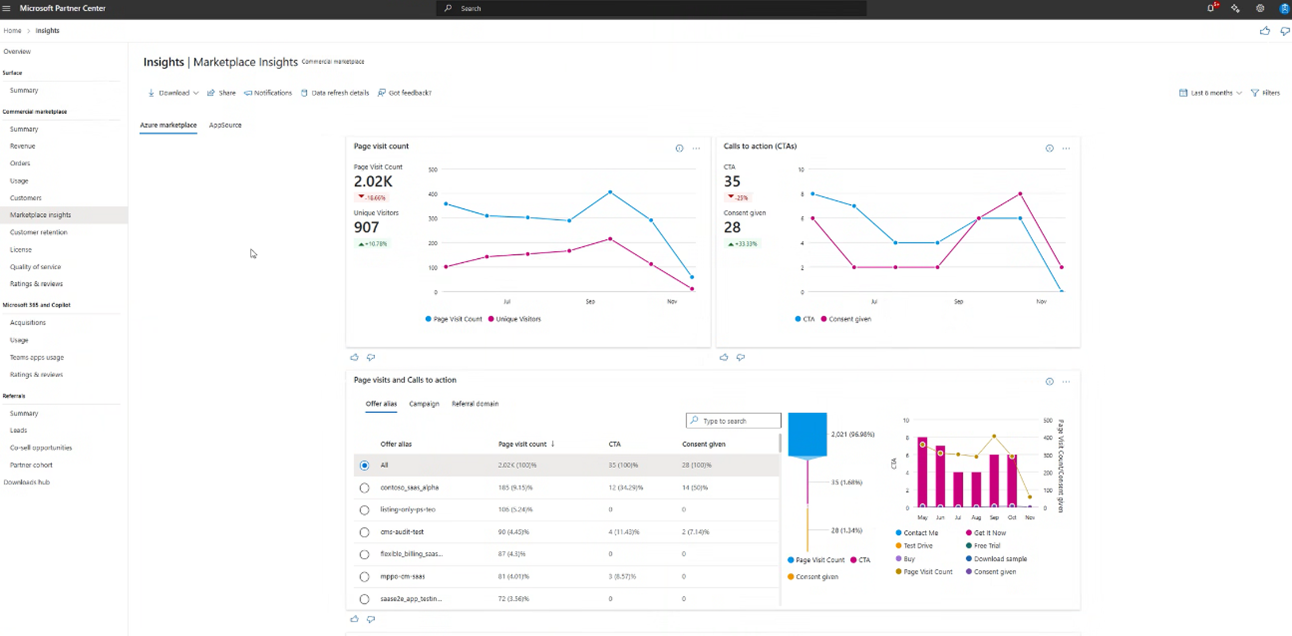Viewport: 1292px width, 636px height.
Task: Open comment feedback icon under Calls to action card
Action: [740, 357]
